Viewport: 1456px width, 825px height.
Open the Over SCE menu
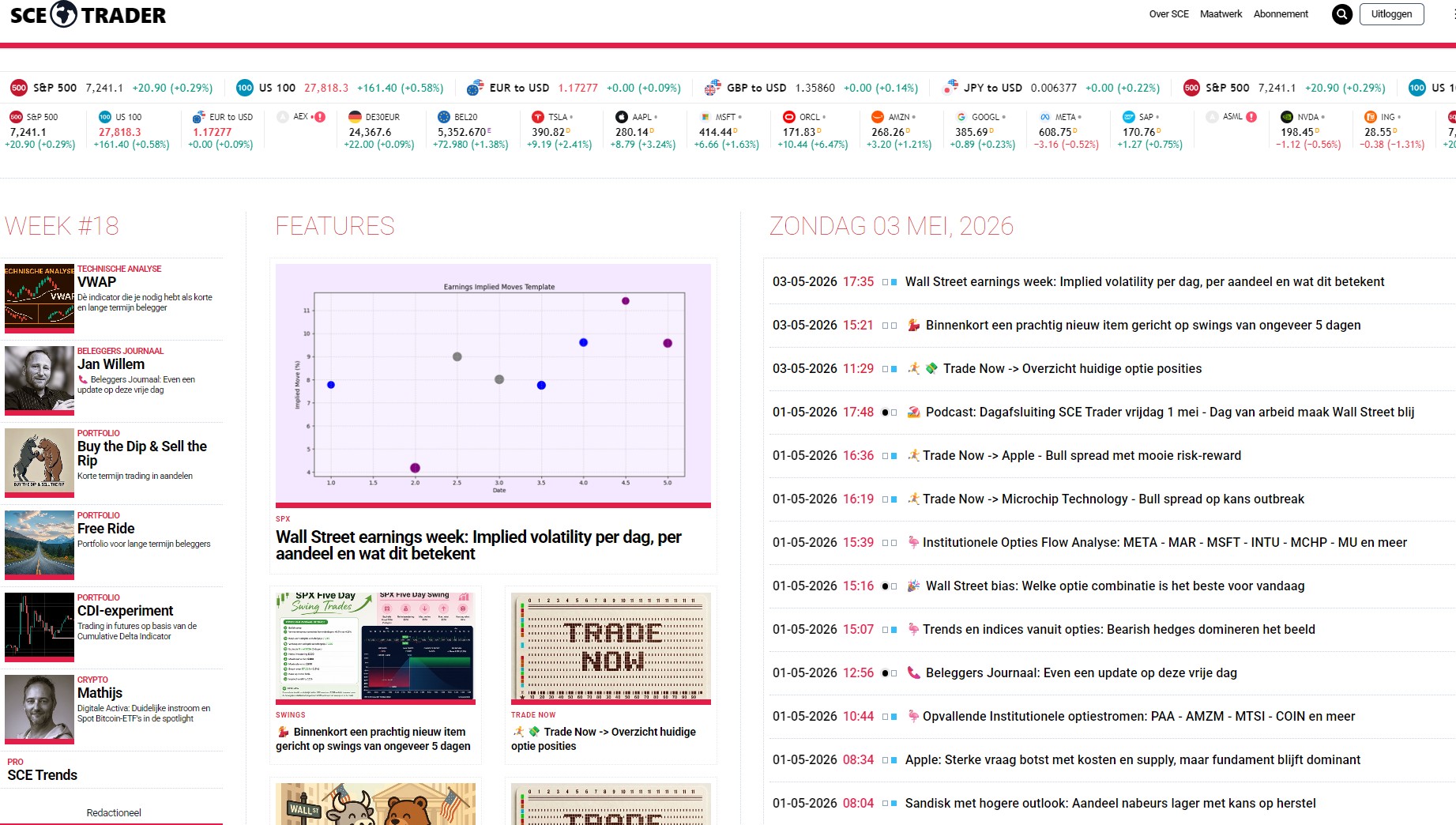tap(1168, 14)
